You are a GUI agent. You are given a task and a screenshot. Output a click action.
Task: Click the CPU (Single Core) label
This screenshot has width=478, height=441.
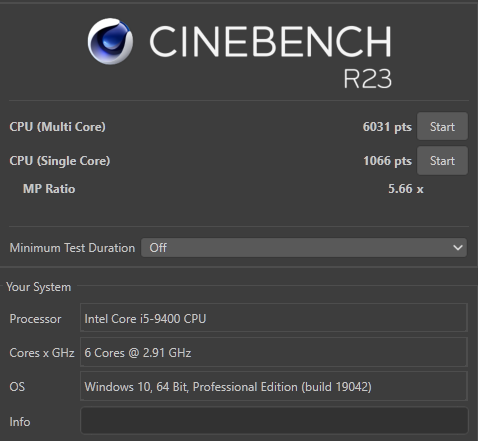60,161
